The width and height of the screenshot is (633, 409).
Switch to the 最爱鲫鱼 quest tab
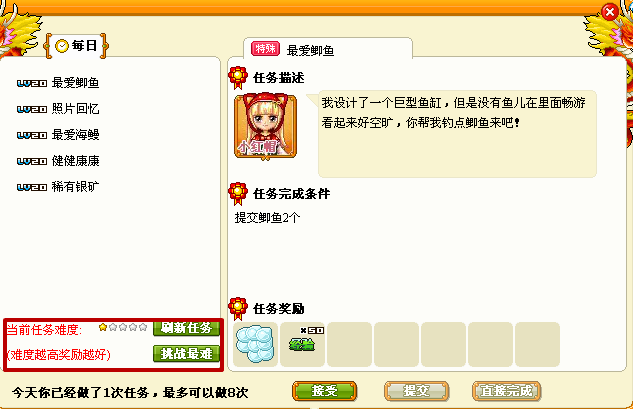[x=328, y=49]
